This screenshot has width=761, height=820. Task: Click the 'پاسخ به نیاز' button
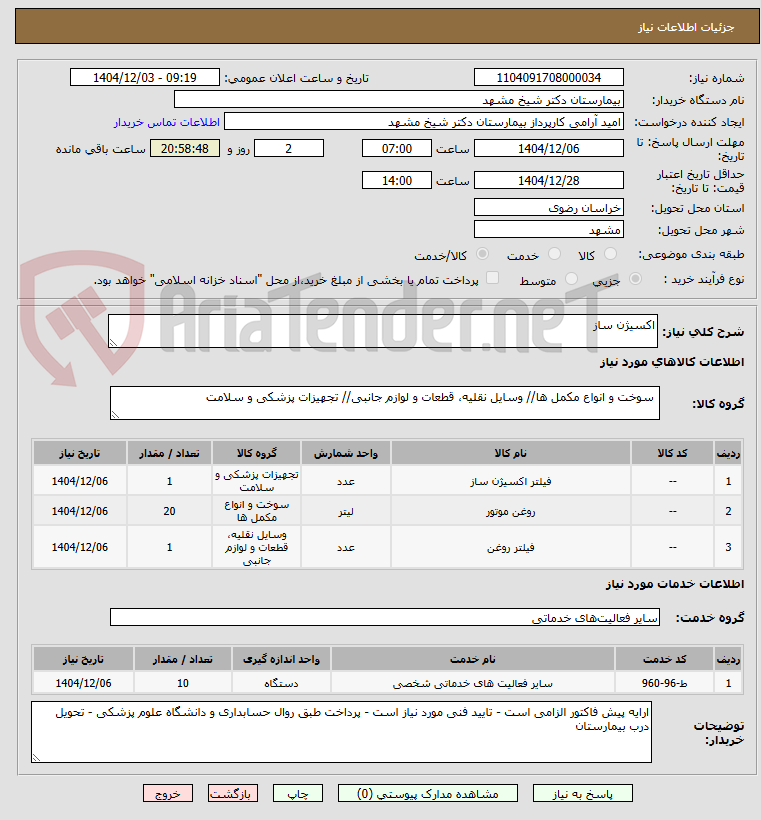tap(583, 793)
